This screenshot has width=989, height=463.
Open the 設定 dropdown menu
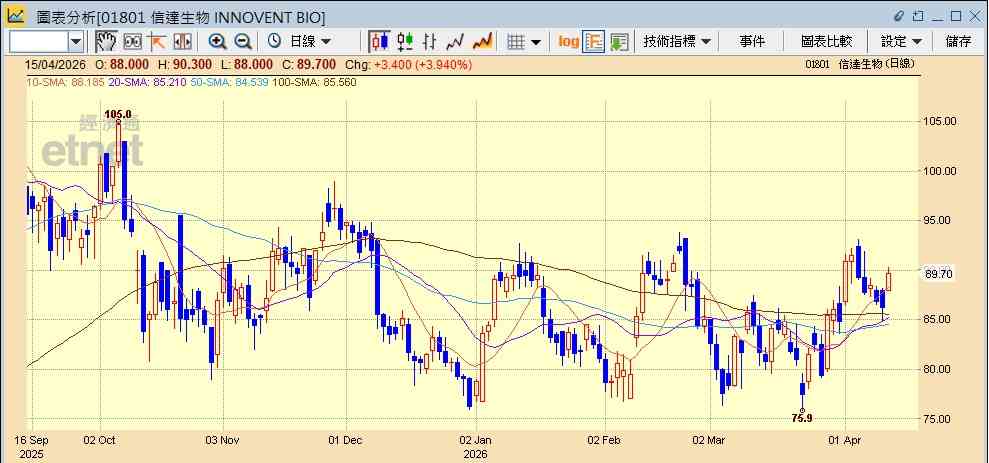coord(901,42)
